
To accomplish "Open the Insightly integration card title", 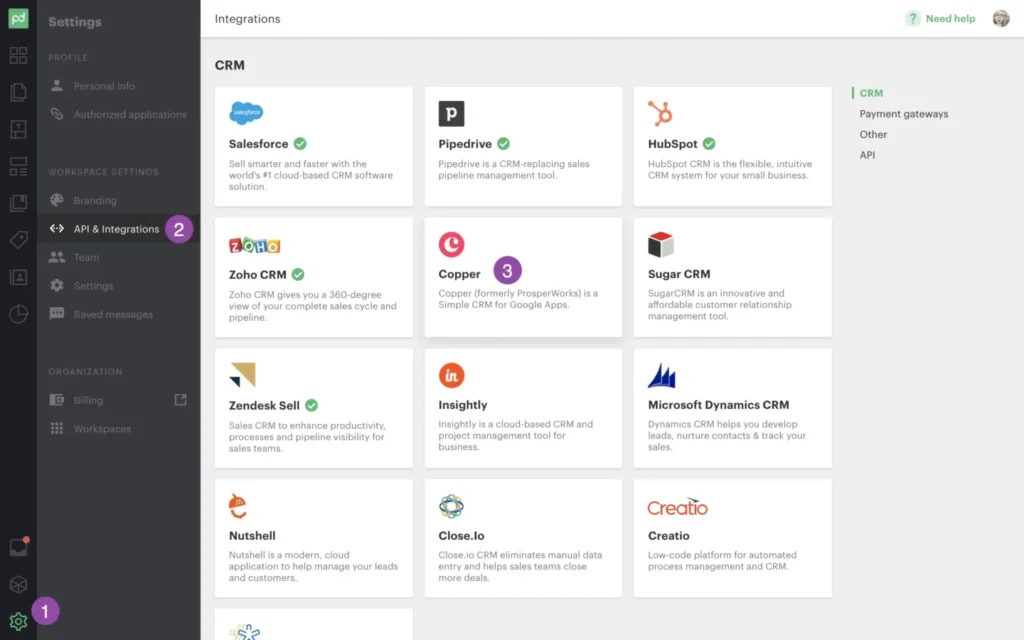I will (x=462, y=405).
